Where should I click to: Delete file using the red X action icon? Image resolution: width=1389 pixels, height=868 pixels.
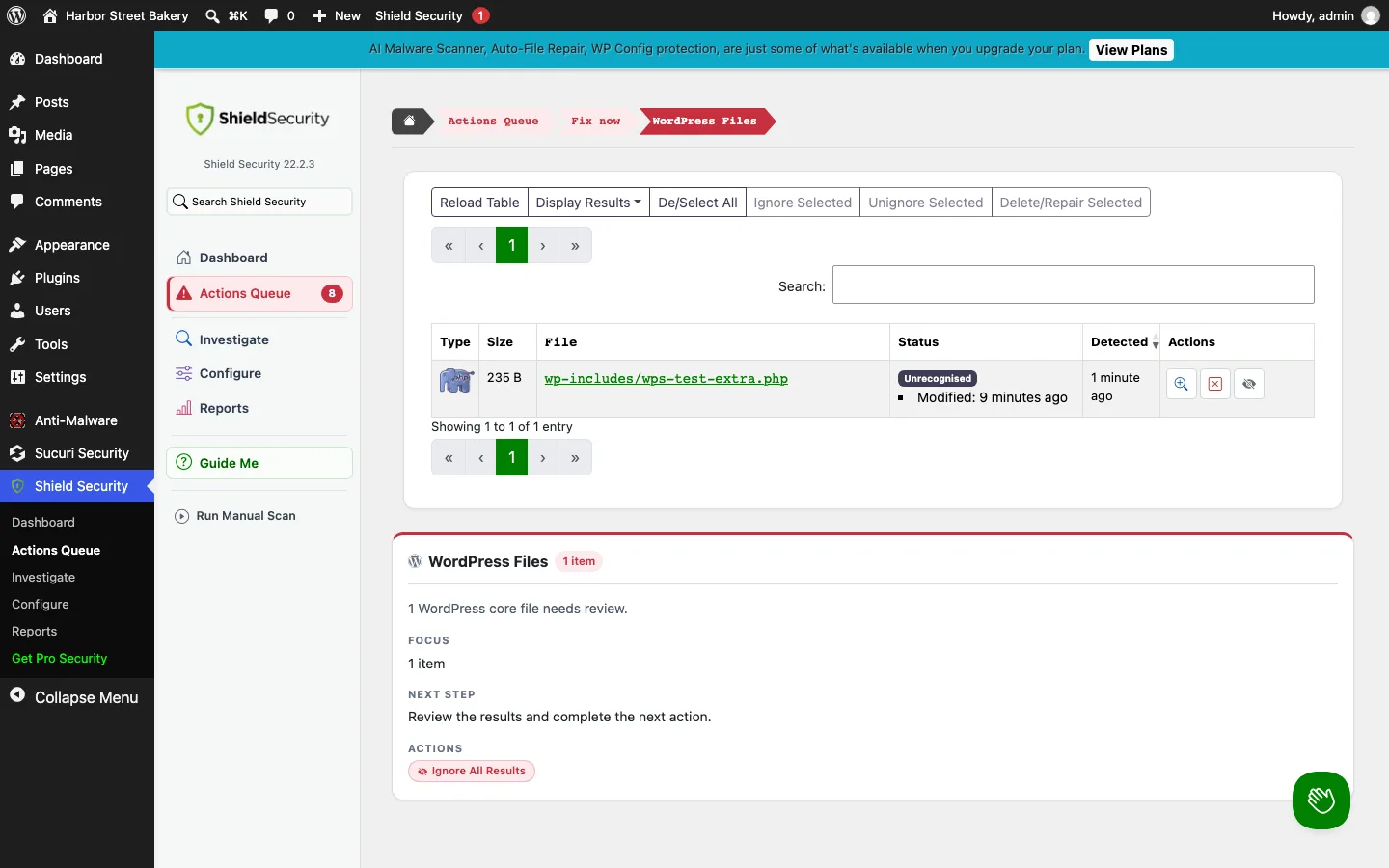click(x=1215, y=384)
